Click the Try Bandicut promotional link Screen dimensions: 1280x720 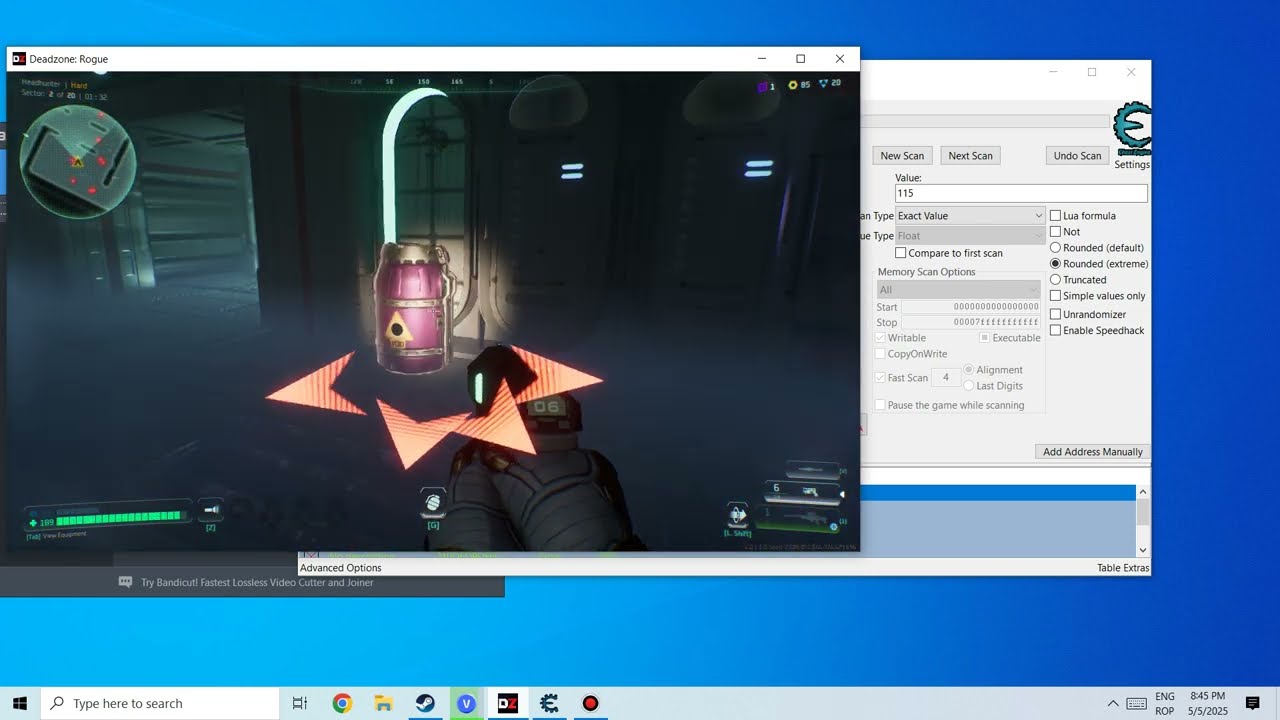[x=257, y=582]
